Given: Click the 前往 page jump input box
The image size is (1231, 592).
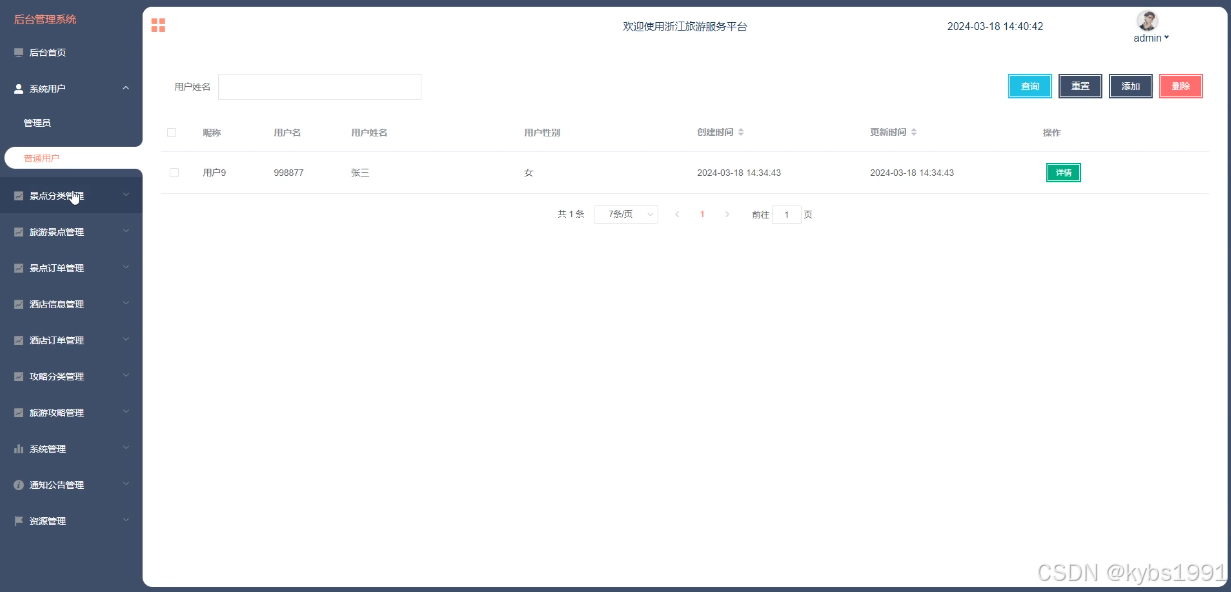Looking at the screenshot, I should pyautogui.click(x=787, y=214).
